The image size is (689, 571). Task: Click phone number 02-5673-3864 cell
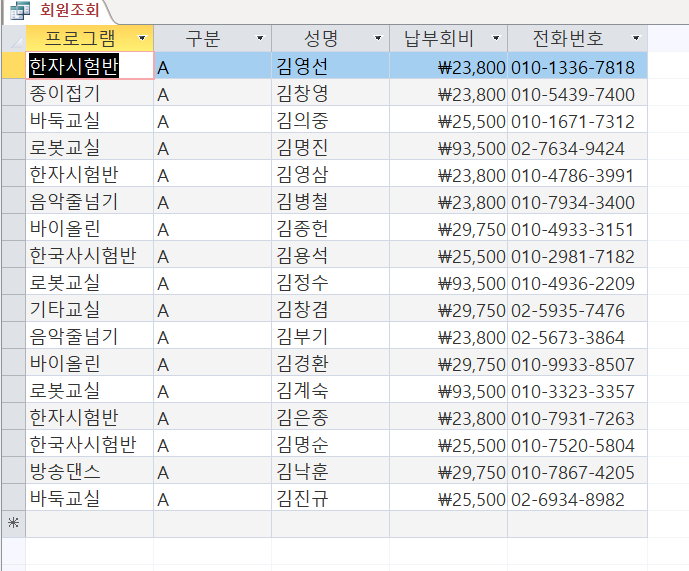tap(576, 337)
